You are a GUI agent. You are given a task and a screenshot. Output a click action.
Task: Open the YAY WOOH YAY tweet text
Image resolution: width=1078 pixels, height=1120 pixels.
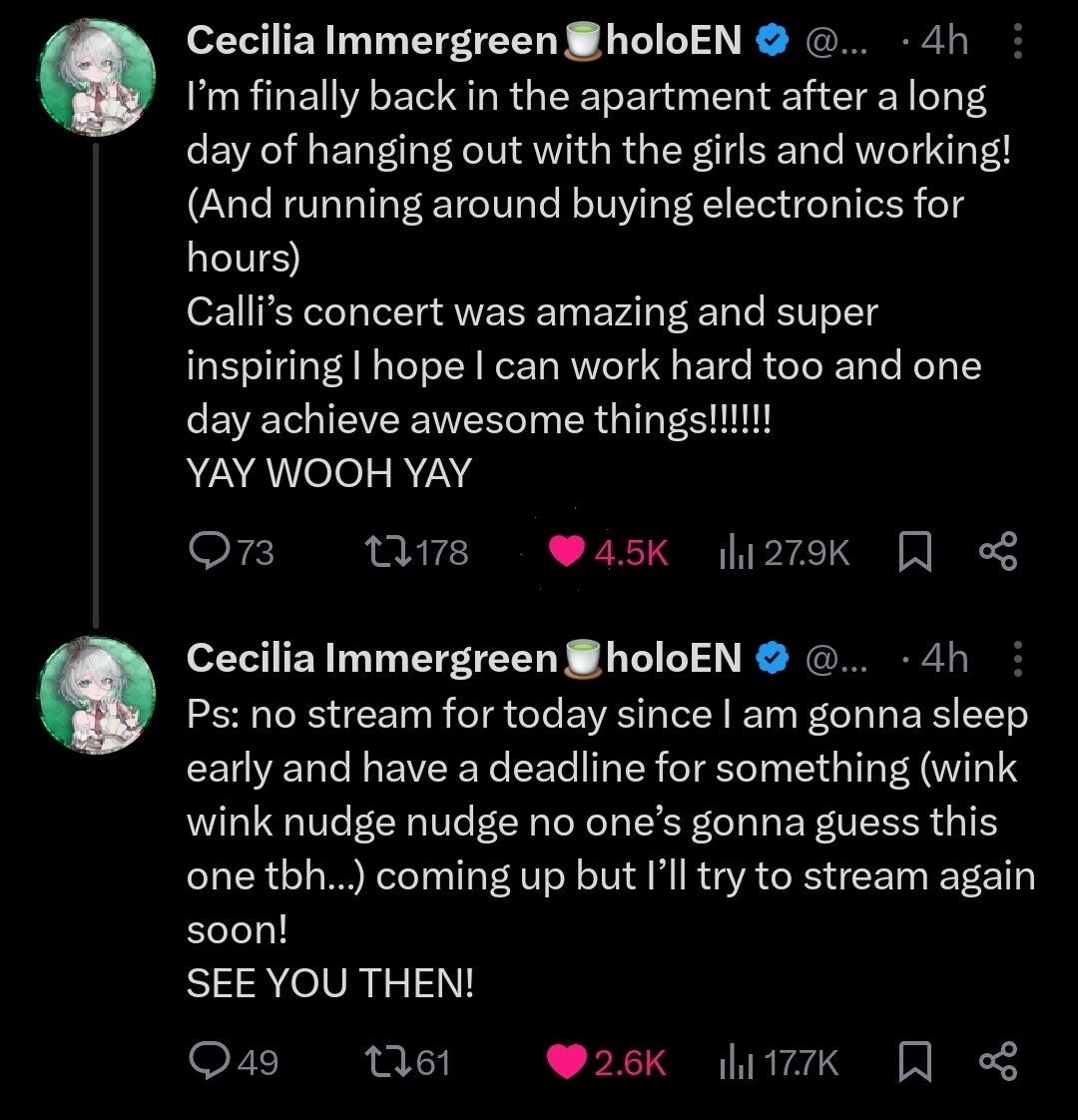tap(329, 473)
